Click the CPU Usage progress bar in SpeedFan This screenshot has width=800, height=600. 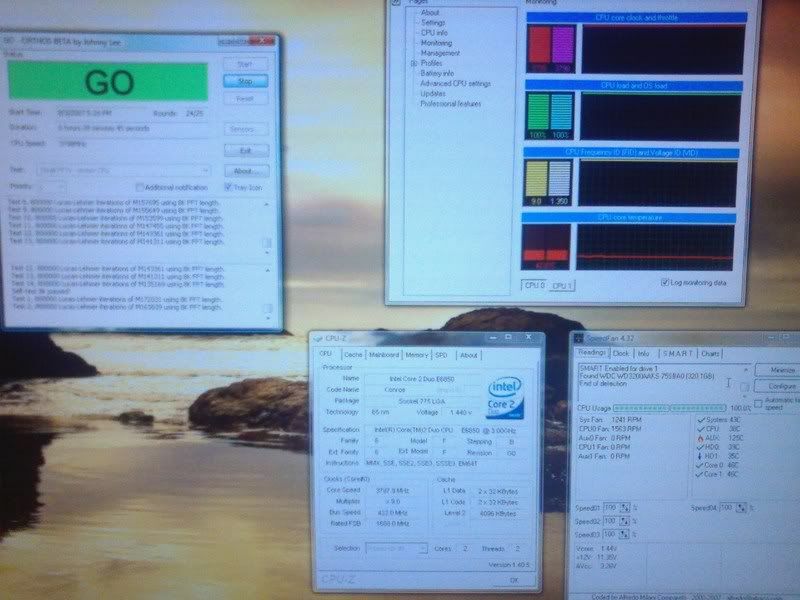[669, 408]
